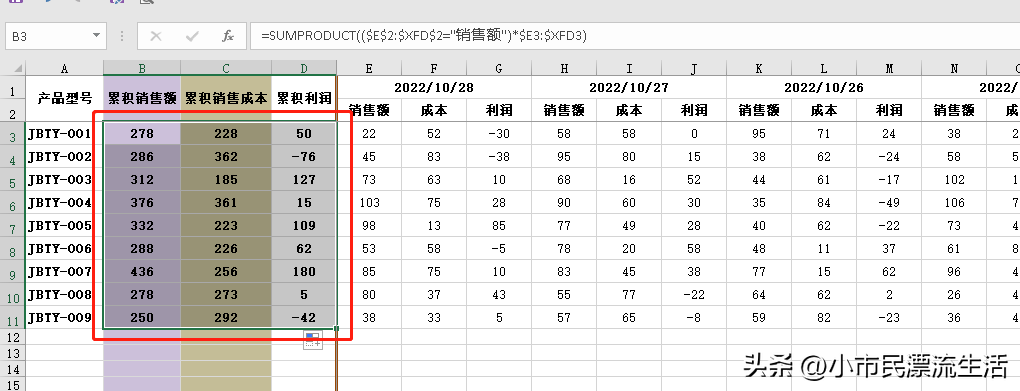Click the Enter checkmark in formula bar
Screen dimensions: 1020x391
(192, 36)
